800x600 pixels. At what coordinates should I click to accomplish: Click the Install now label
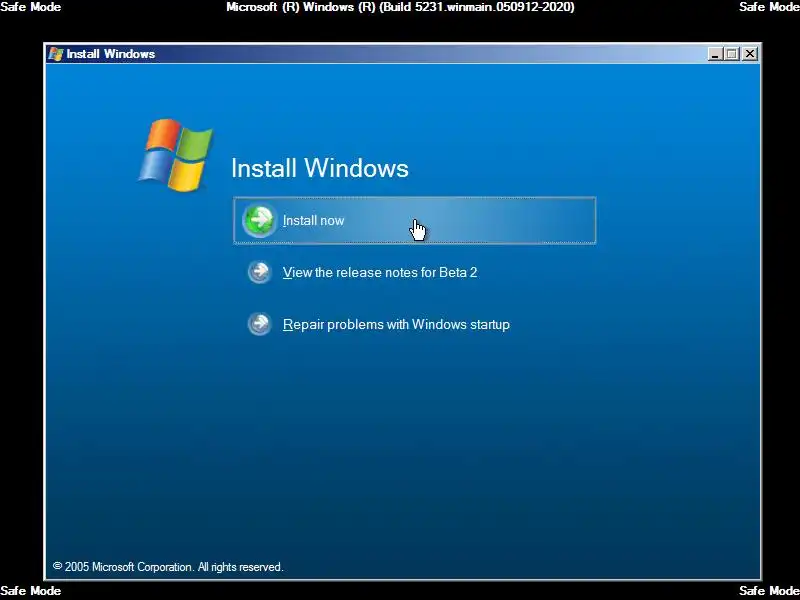(313, 220)
